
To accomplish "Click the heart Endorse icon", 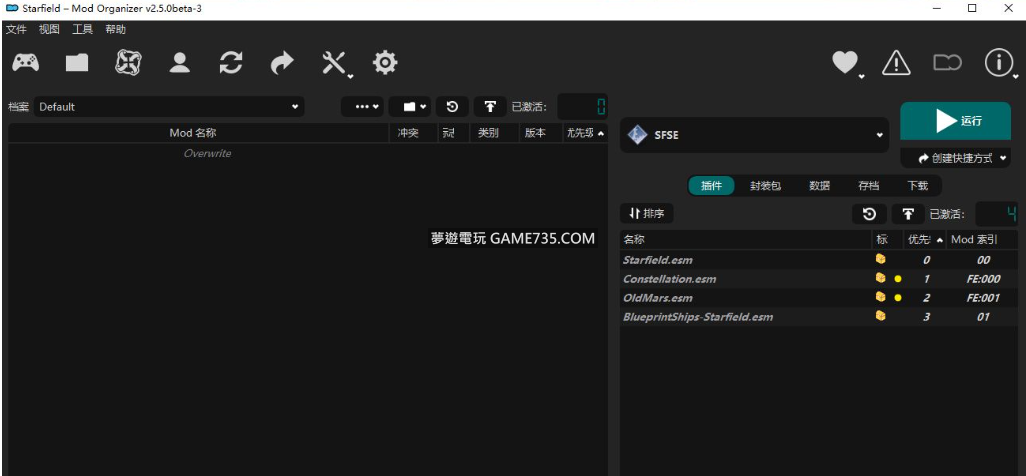I will coord(845,63).
